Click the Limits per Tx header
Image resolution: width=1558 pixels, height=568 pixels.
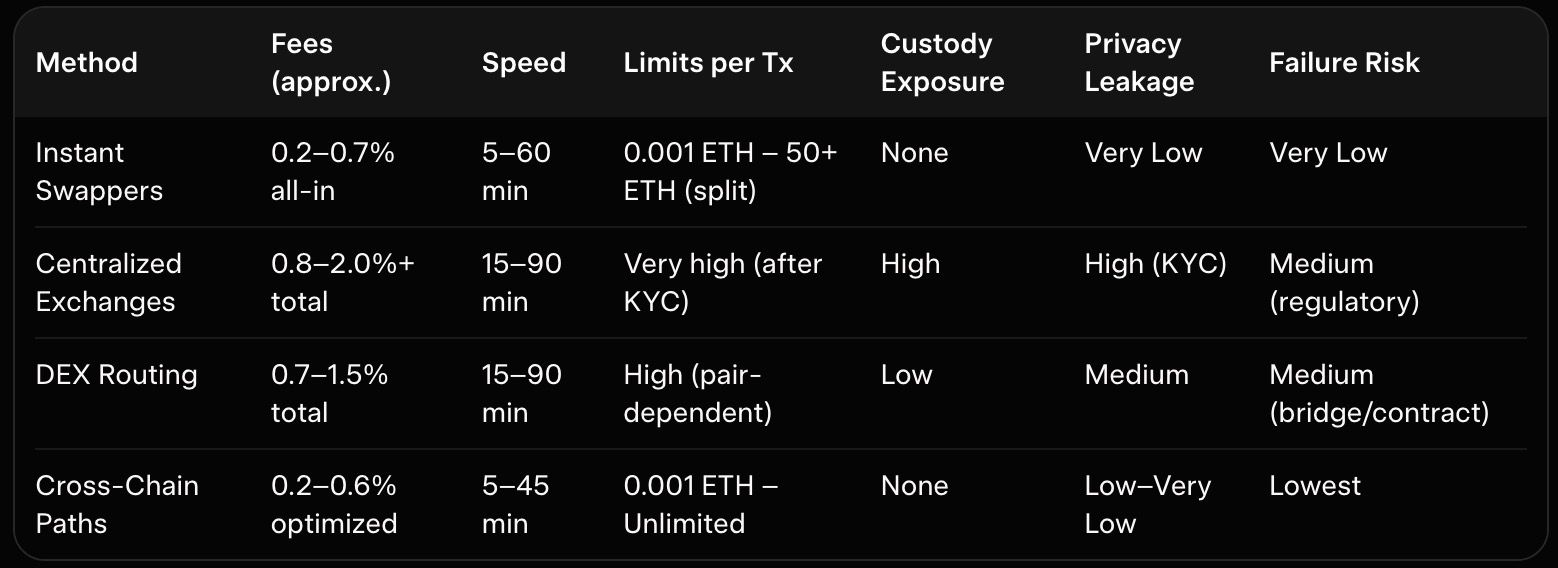click(x=708, y=63)
